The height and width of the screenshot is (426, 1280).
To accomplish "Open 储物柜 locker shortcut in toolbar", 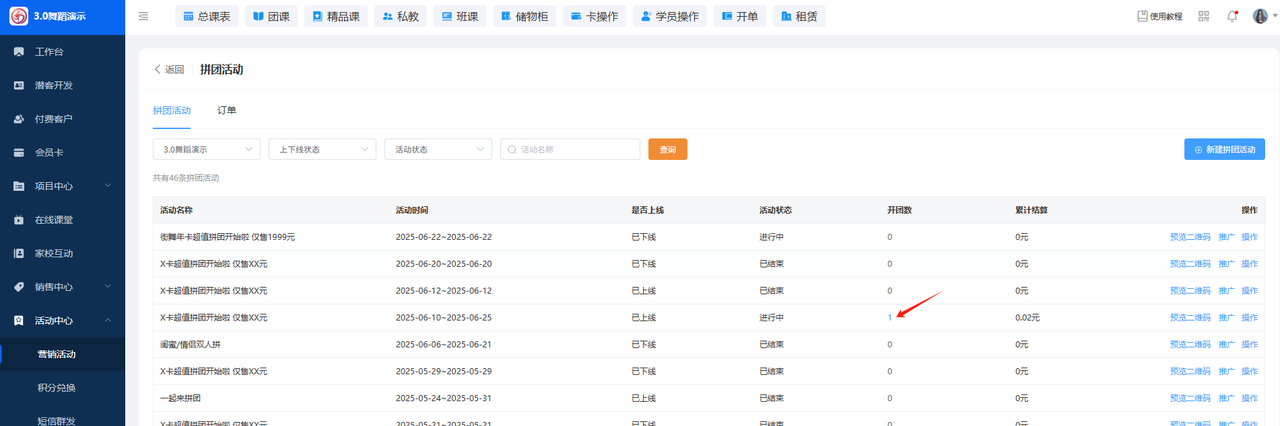I will click(x=524, y=16).
